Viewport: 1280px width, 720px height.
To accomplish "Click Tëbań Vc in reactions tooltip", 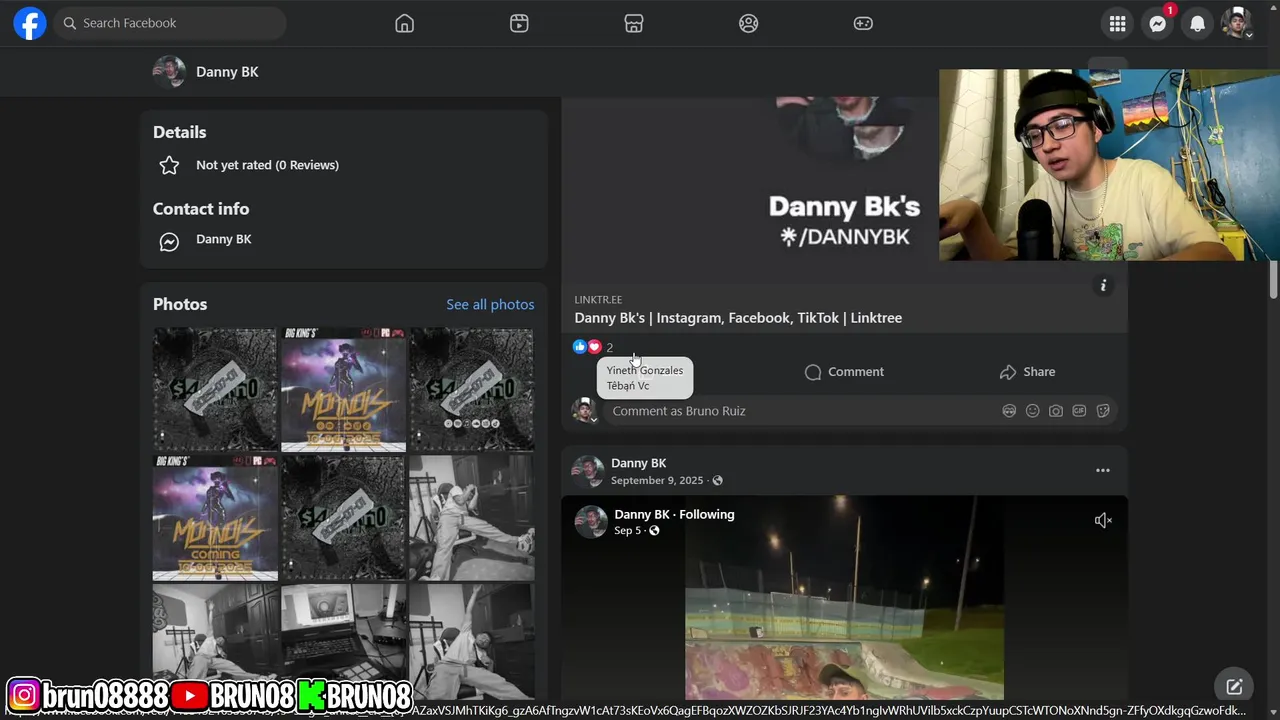I will pyautogui.click(x=627, y=386).
